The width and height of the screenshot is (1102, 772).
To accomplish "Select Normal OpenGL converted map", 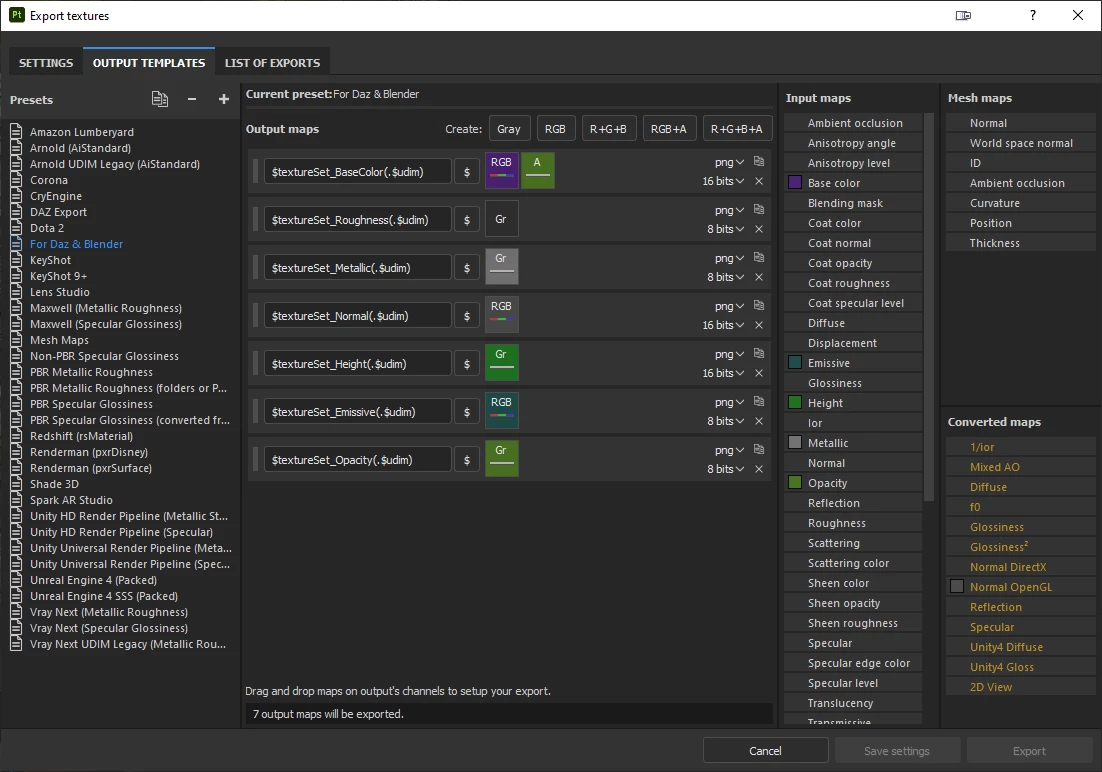I will click(1020, 587).
